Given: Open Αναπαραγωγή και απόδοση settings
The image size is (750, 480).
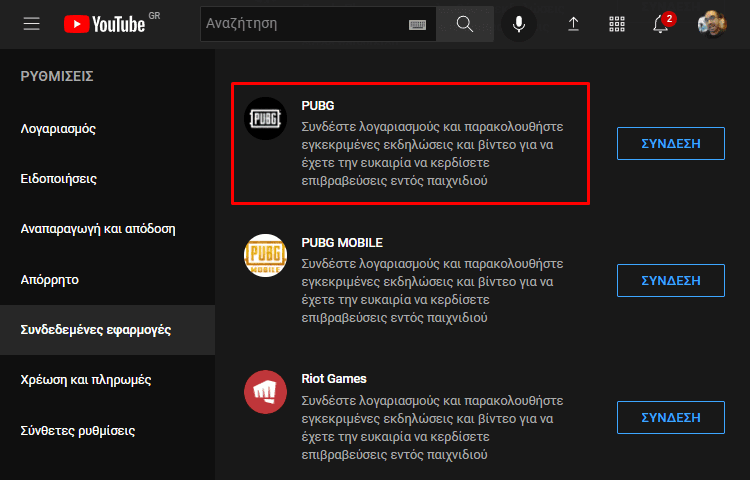Looking at the screenshot, I should click(x=98, y=229).
